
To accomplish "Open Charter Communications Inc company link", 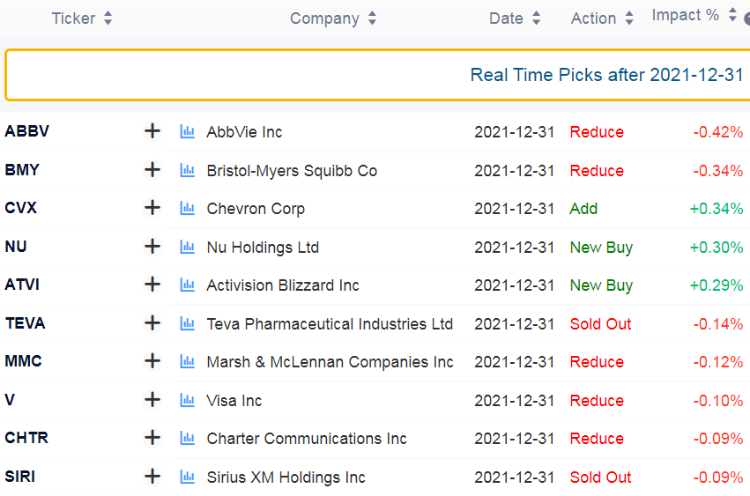I will tap(307, 439).
